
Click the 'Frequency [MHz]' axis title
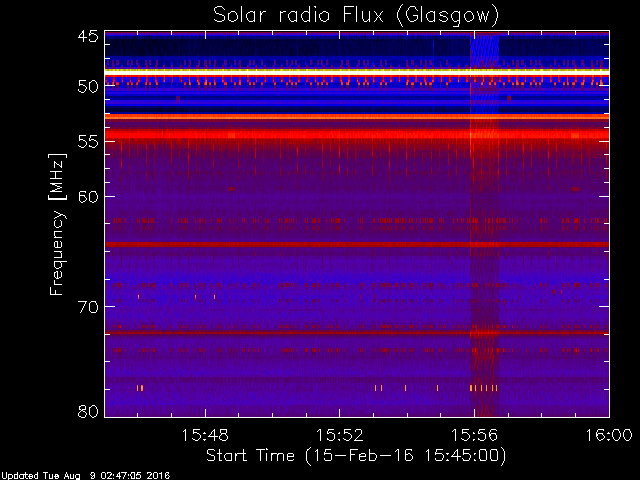click(x=57, y=224)
